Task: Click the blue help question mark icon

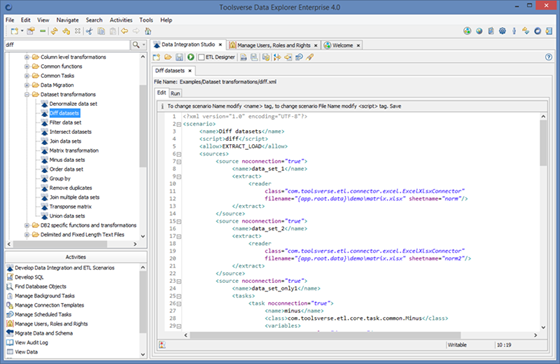Action: click(549, 57)
